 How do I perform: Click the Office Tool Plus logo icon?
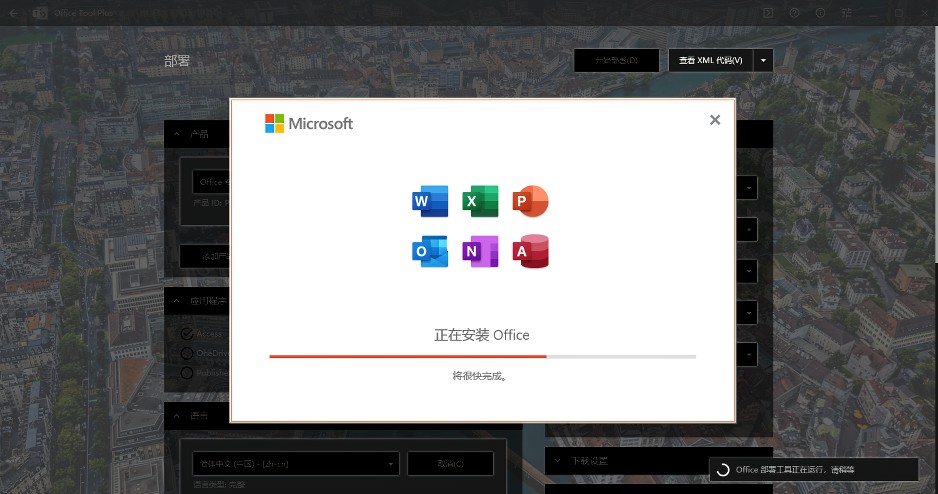pos(39,13)
